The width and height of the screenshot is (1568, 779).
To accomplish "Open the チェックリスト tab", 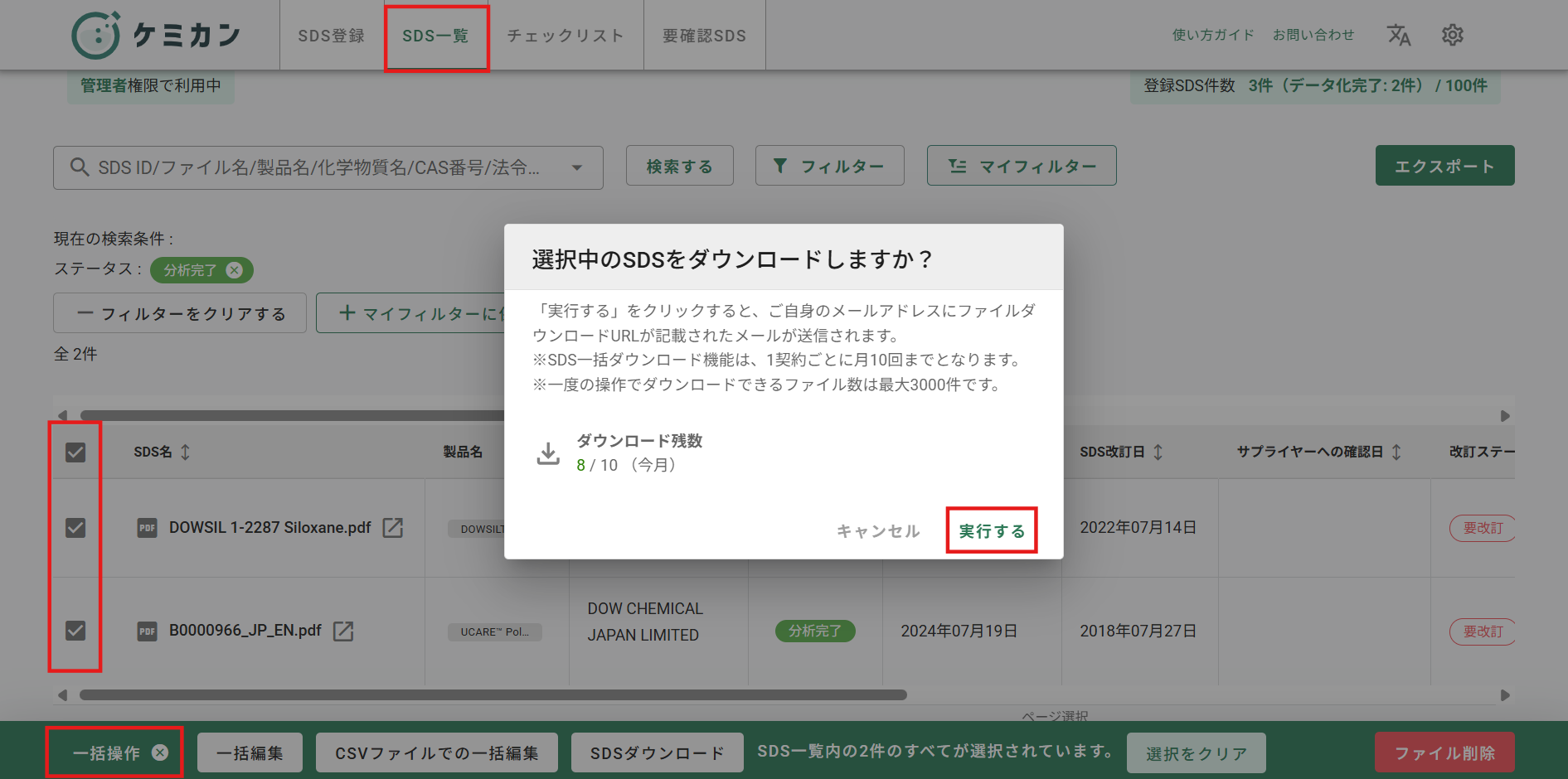I will [566, 36].
